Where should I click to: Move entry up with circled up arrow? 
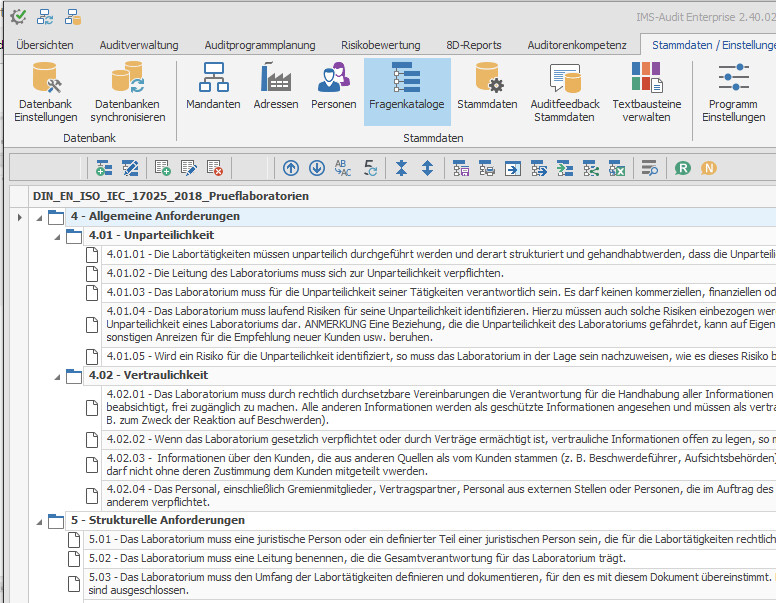pyautogui.click(x=291, y=168)
